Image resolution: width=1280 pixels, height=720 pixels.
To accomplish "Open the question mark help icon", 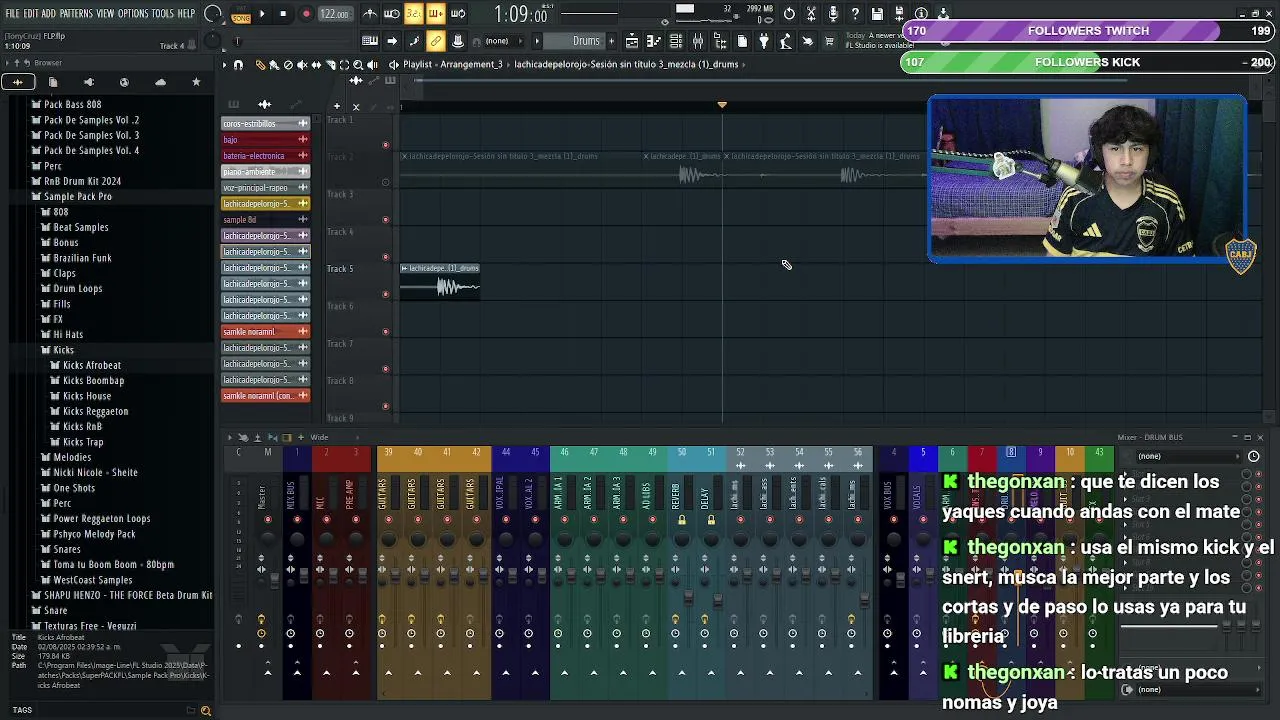I will 855,14.
